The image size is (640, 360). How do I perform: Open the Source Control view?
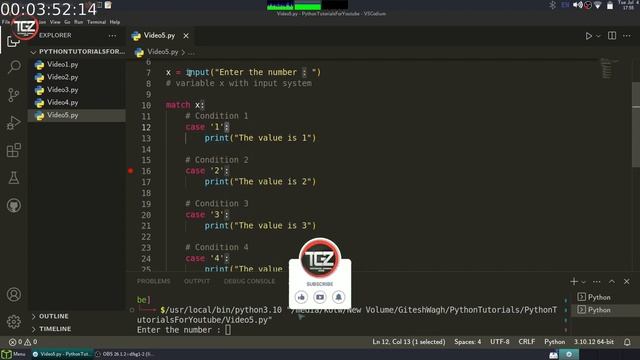coord(14,95)
